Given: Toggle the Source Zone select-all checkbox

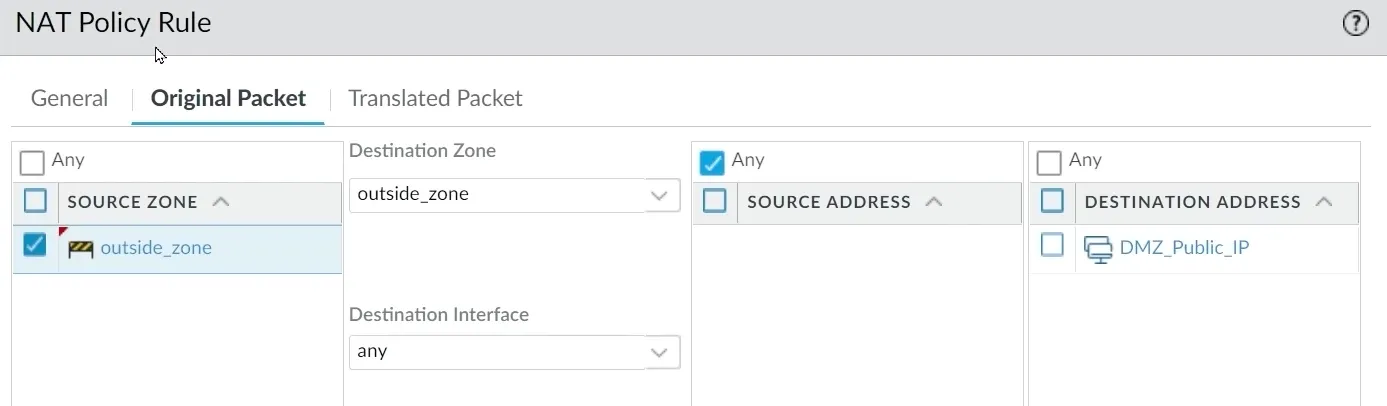Looking at the screenshot, I should [35, 202].
